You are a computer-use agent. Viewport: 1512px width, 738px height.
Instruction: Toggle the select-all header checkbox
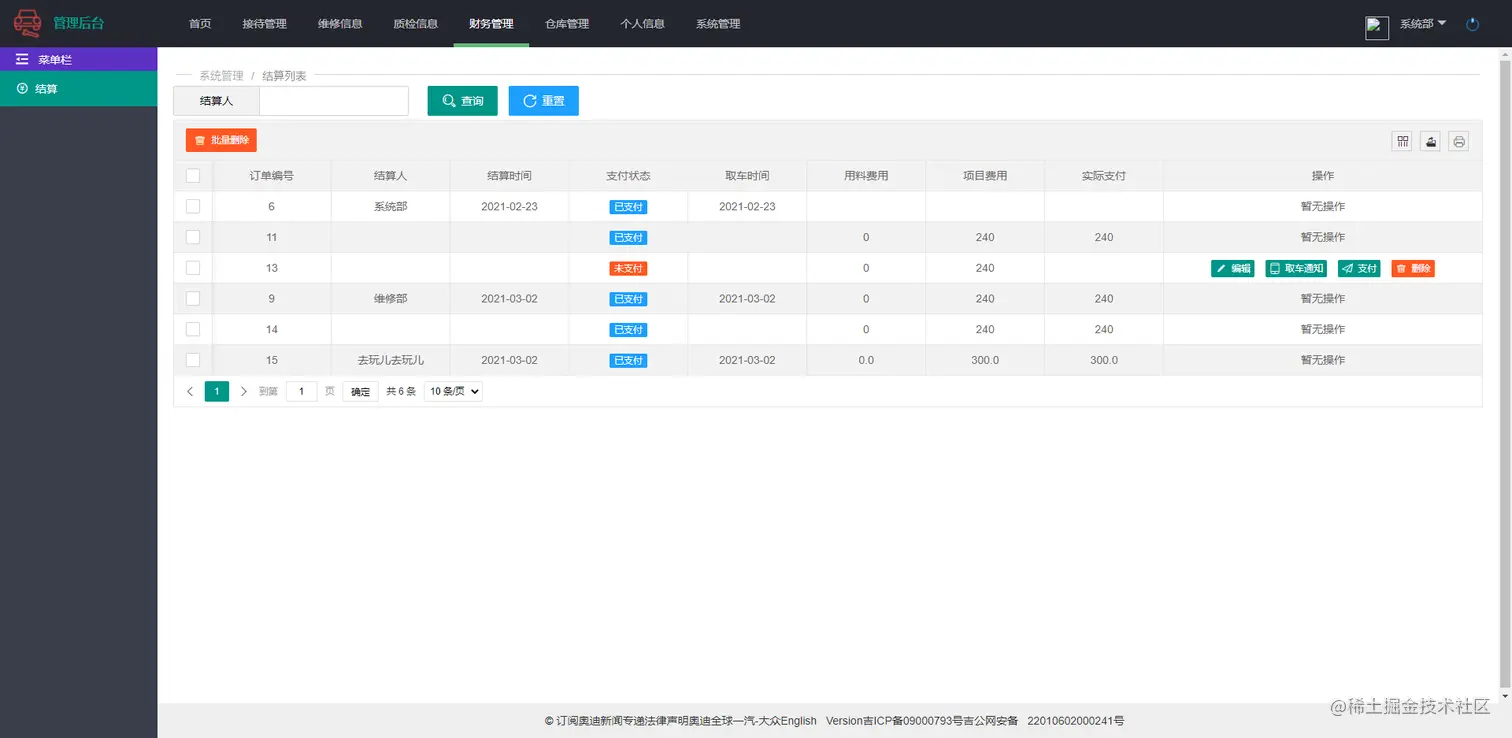click(193, 176)
